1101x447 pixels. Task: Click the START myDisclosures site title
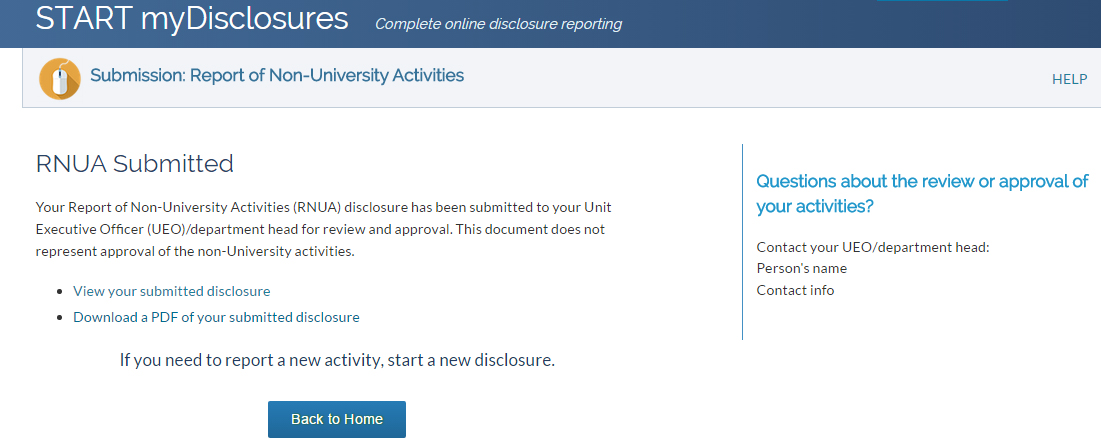click(192, 19)
